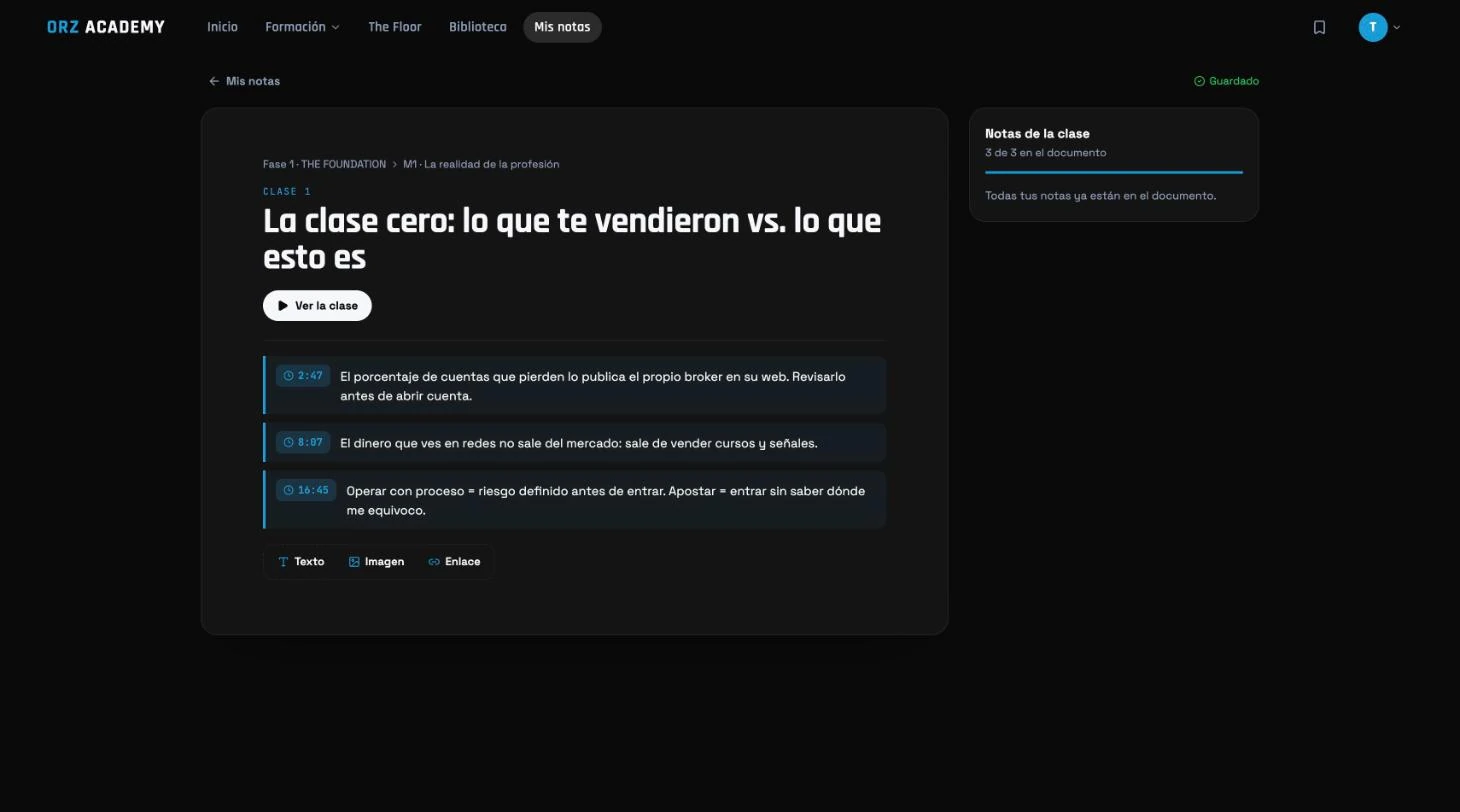
Task: Click the note about broker losing accounts
Action: coord(575,386)
